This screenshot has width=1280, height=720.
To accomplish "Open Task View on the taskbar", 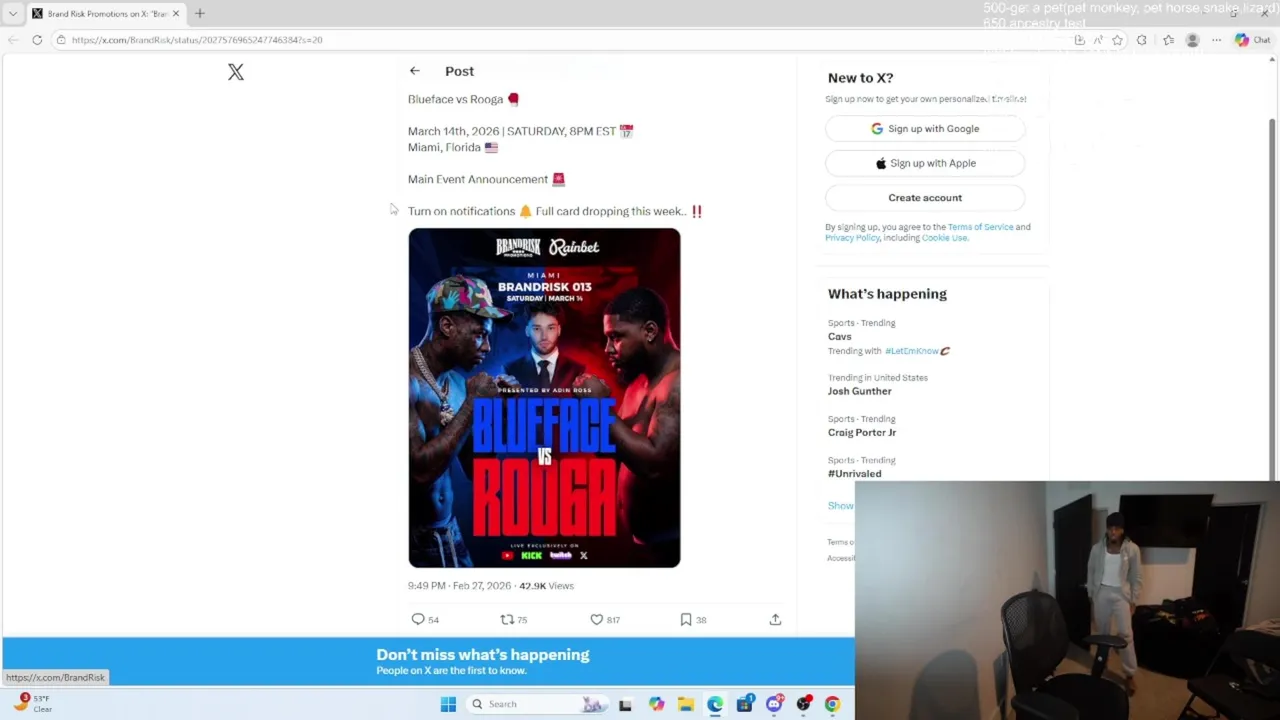I will point(625,704).
